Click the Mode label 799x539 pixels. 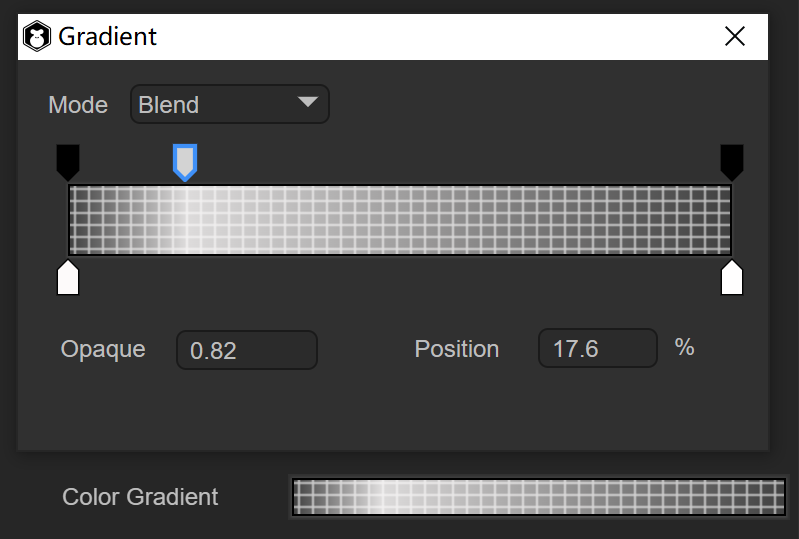coord(78,105)
